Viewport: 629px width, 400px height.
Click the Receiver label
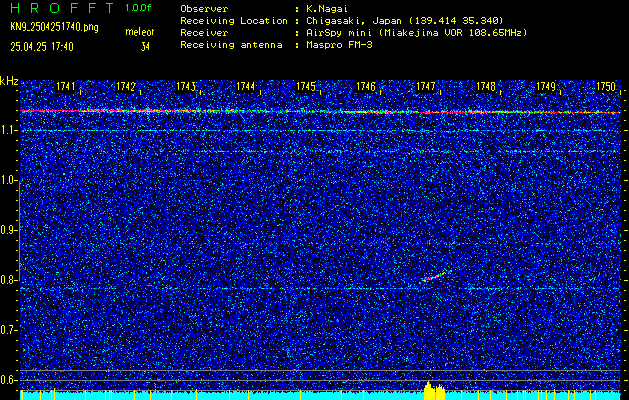(204, 32)
